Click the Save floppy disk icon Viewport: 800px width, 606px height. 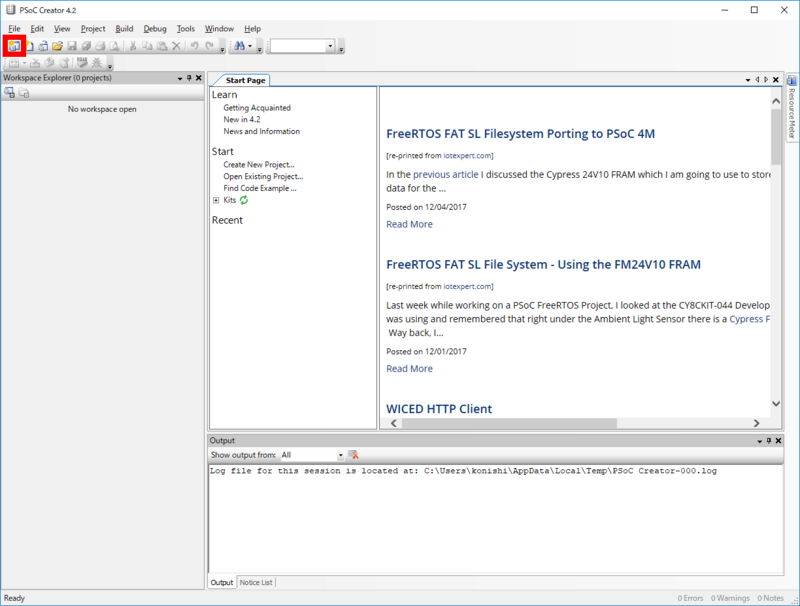pos(72,46)
